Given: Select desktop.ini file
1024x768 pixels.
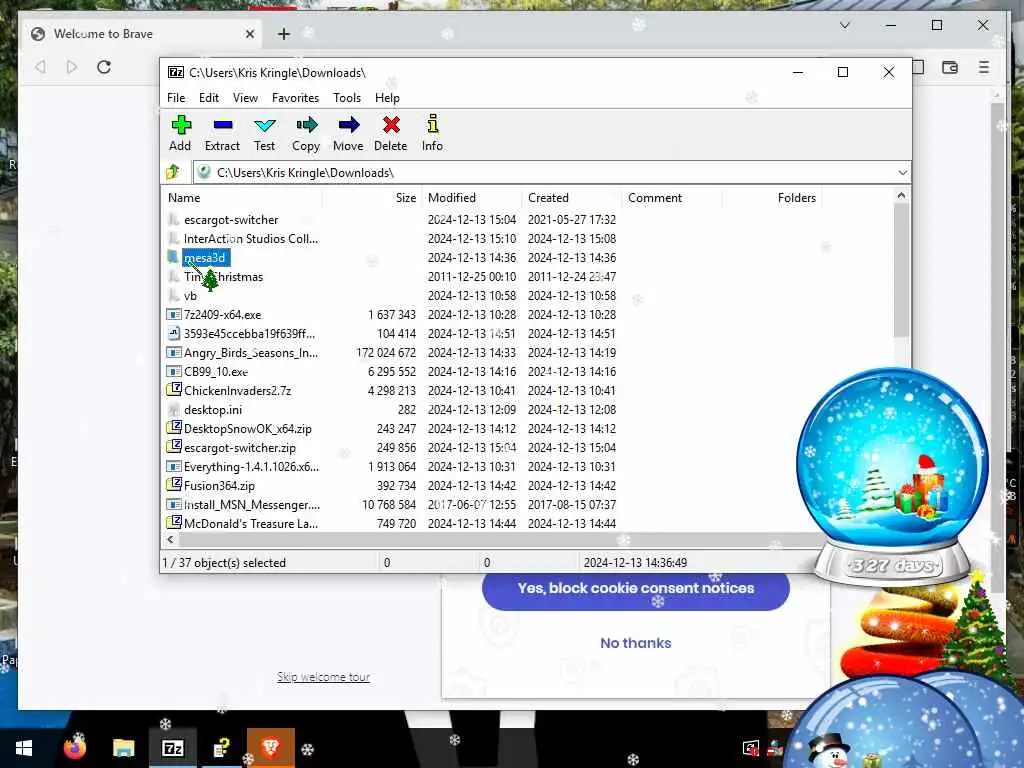Looking at the screenshot, I should click(213, 409).
